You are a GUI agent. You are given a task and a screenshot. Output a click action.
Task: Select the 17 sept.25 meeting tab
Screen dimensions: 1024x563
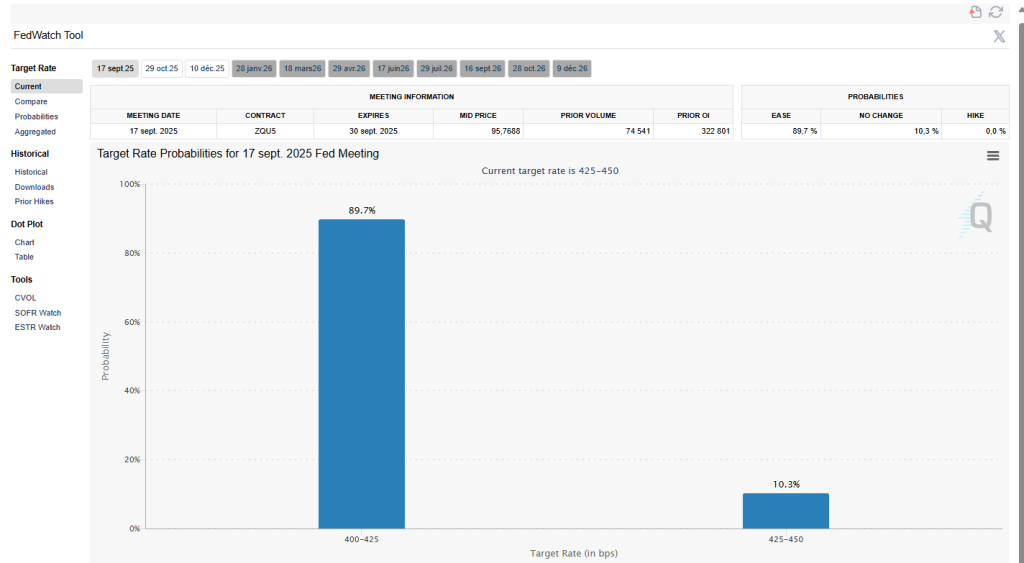click(115, 68)
